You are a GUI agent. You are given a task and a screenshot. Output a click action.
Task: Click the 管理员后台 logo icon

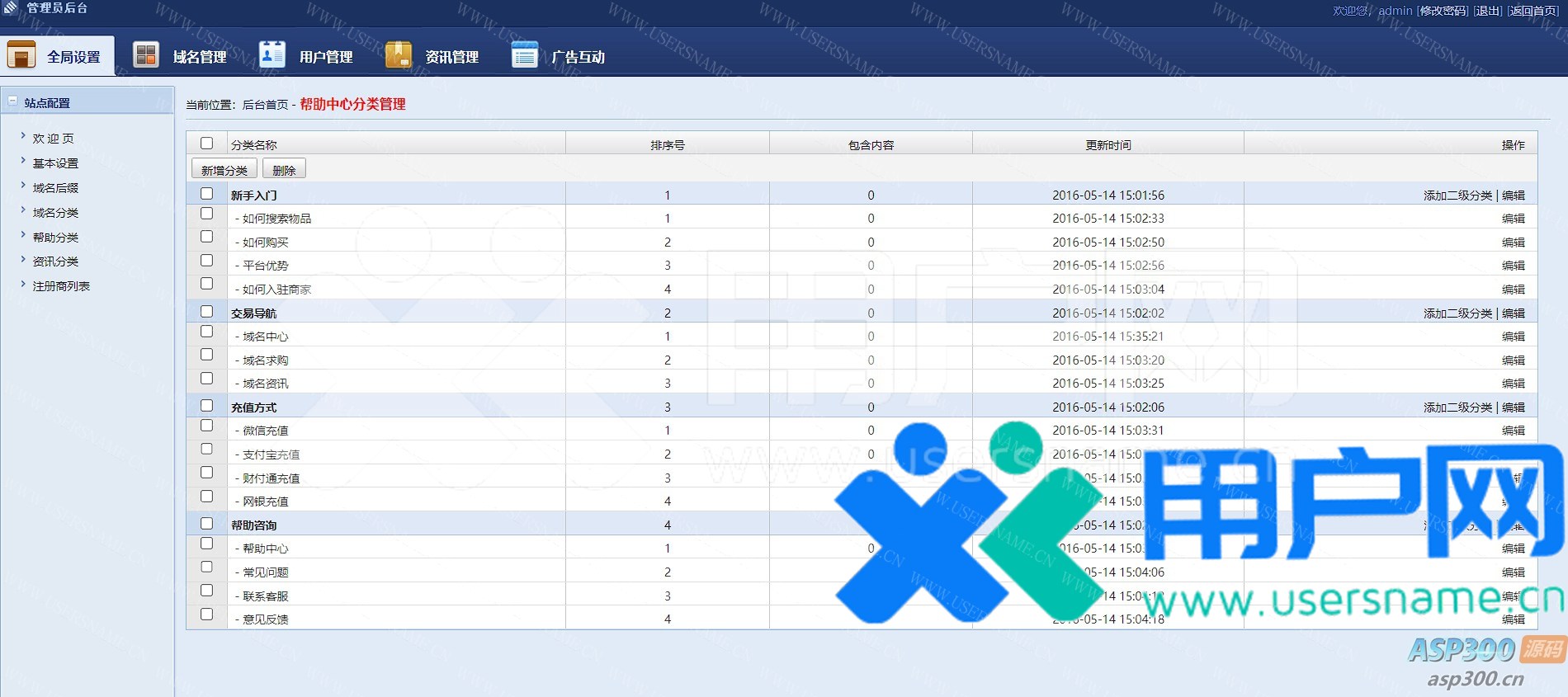11,8
